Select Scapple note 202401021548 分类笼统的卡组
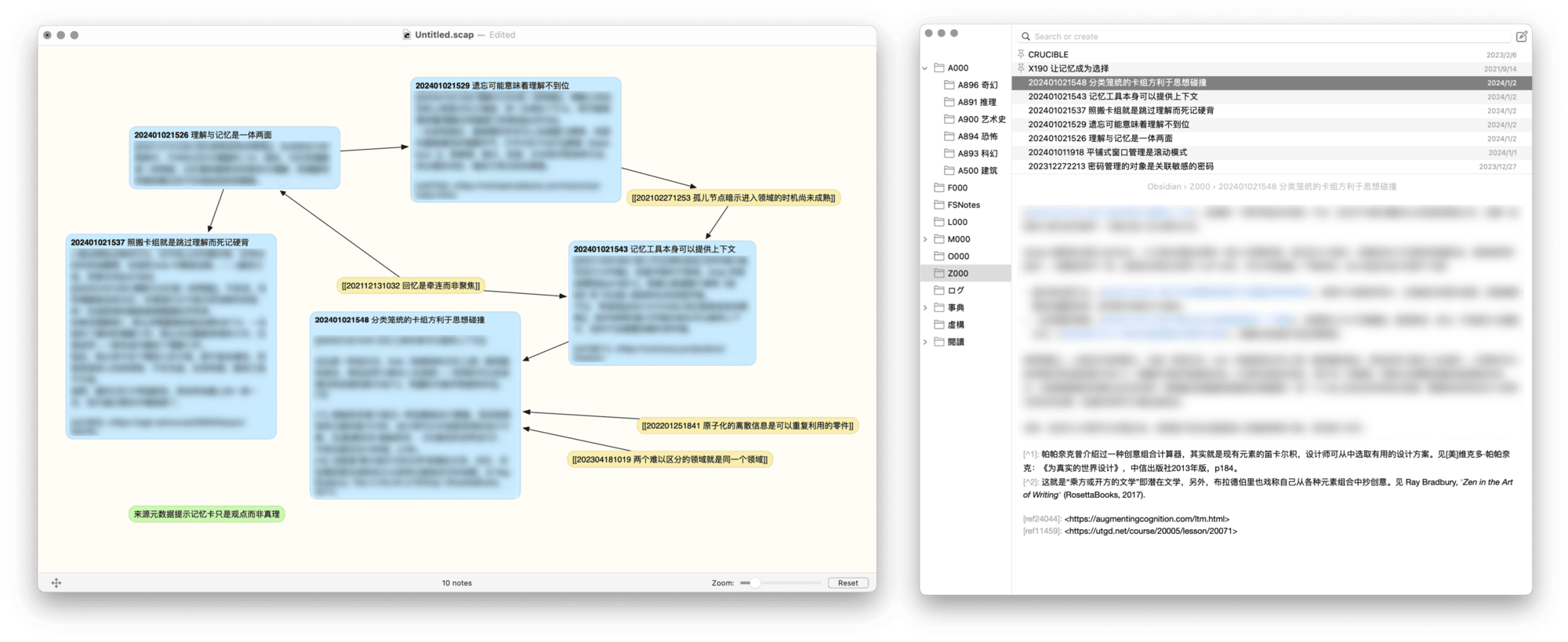The width and height of the screenshot is (1568, 642). click(x=415, y=405)
